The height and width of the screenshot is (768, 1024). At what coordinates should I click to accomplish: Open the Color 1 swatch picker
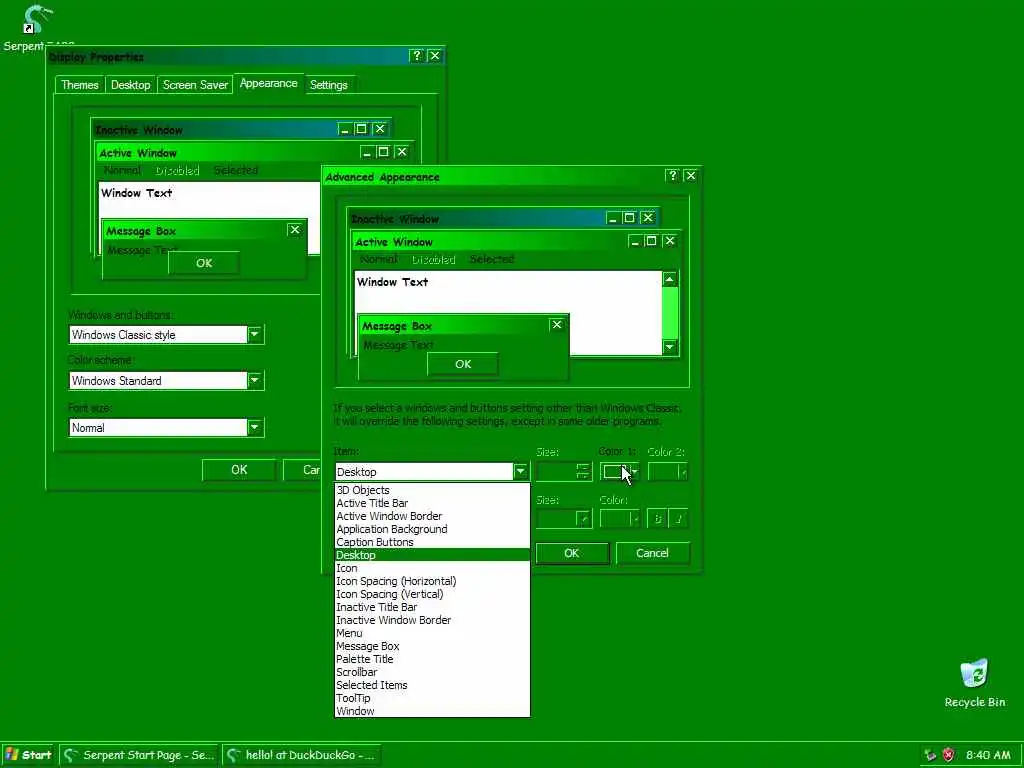(619, 472)
